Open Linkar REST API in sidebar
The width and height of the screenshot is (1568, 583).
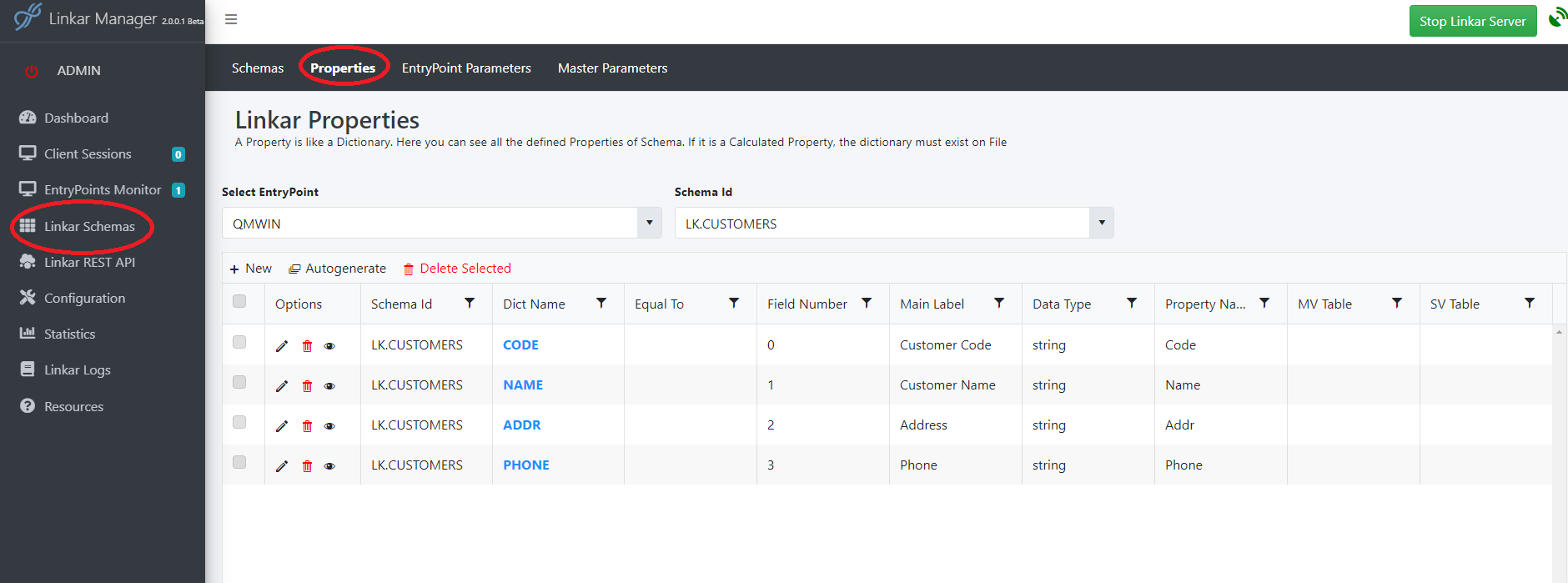(89, 262)
